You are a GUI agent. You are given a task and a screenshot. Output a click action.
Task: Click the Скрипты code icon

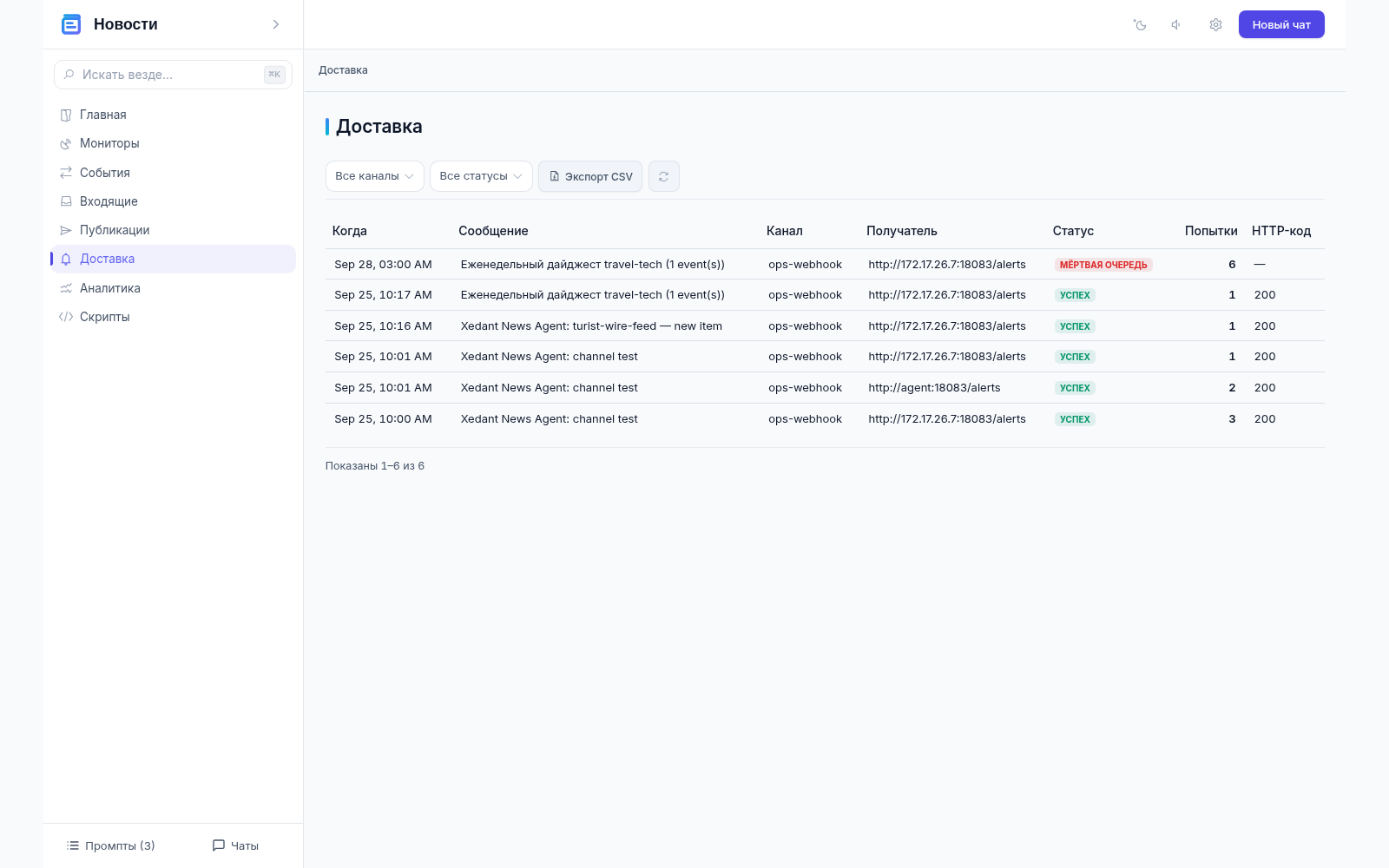tap(66, 317)
